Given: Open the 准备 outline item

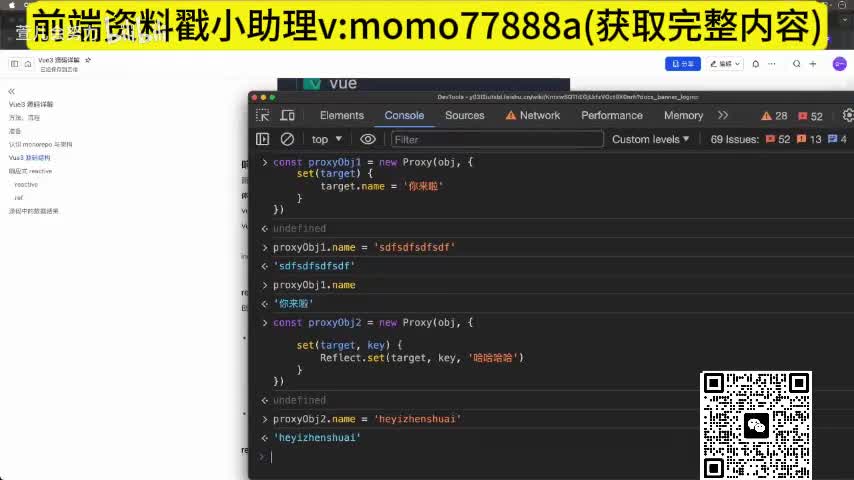Looking at the screenshot, I should (x=15, y=131).
